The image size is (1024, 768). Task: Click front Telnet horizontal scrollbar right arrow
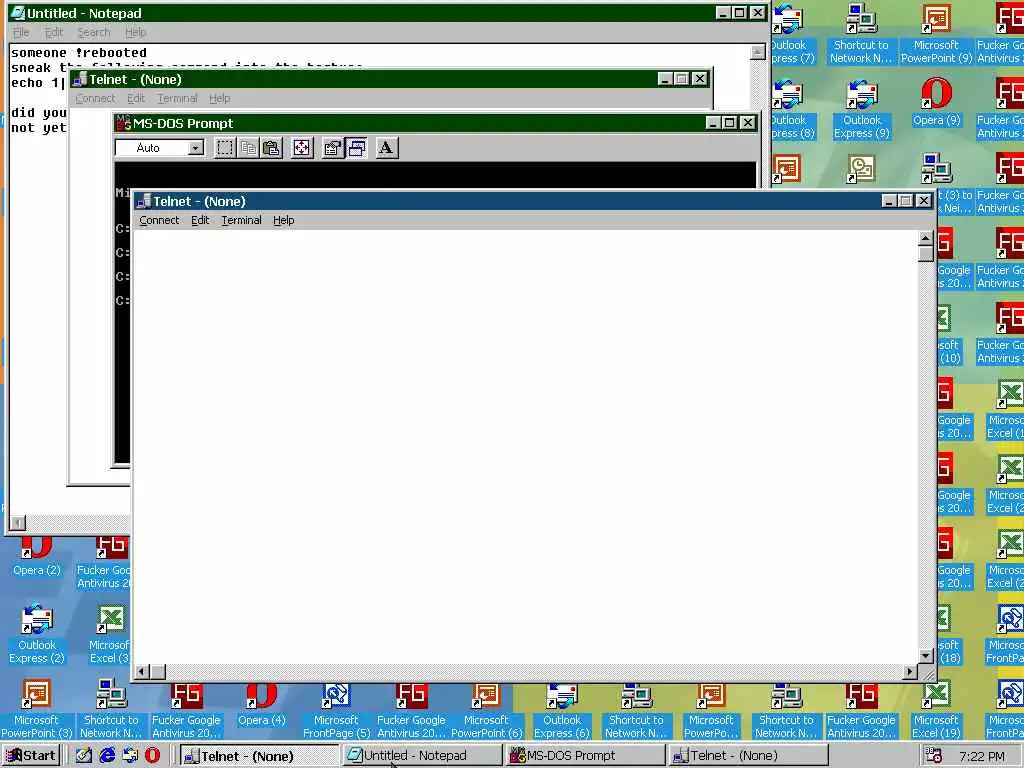click(x=910, y=671)
